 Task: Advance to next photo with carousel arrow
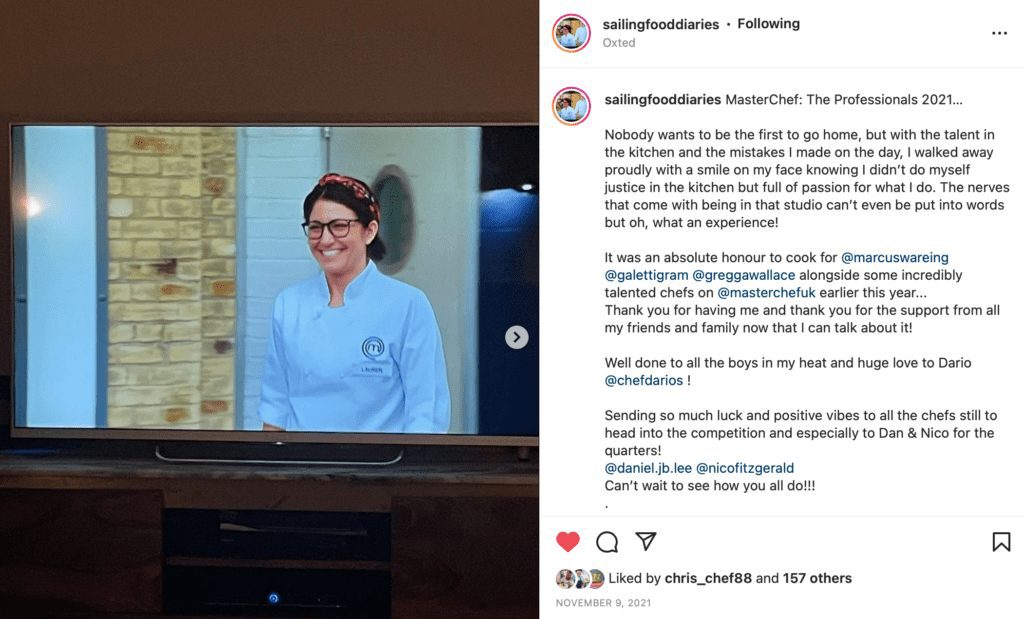(517, 337)
